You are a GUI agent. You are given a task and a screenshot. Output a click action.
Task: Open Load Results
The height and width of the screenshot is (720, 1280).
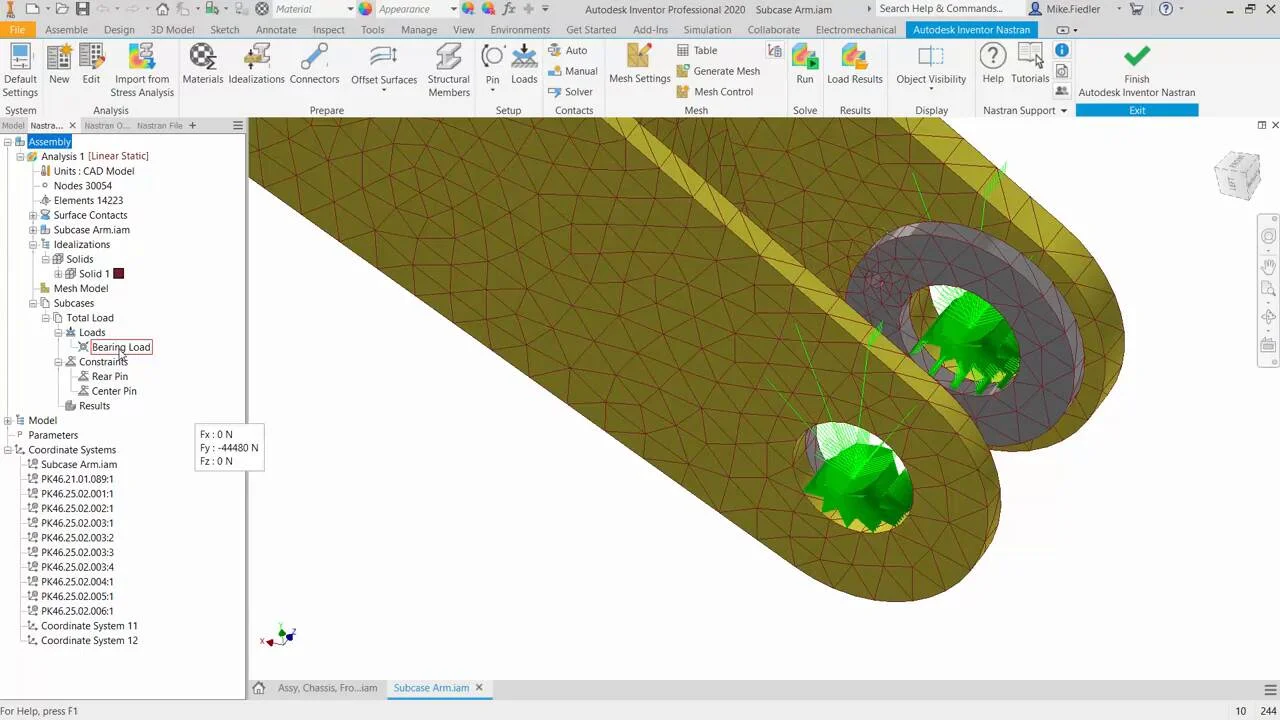(x=854, y=64)
